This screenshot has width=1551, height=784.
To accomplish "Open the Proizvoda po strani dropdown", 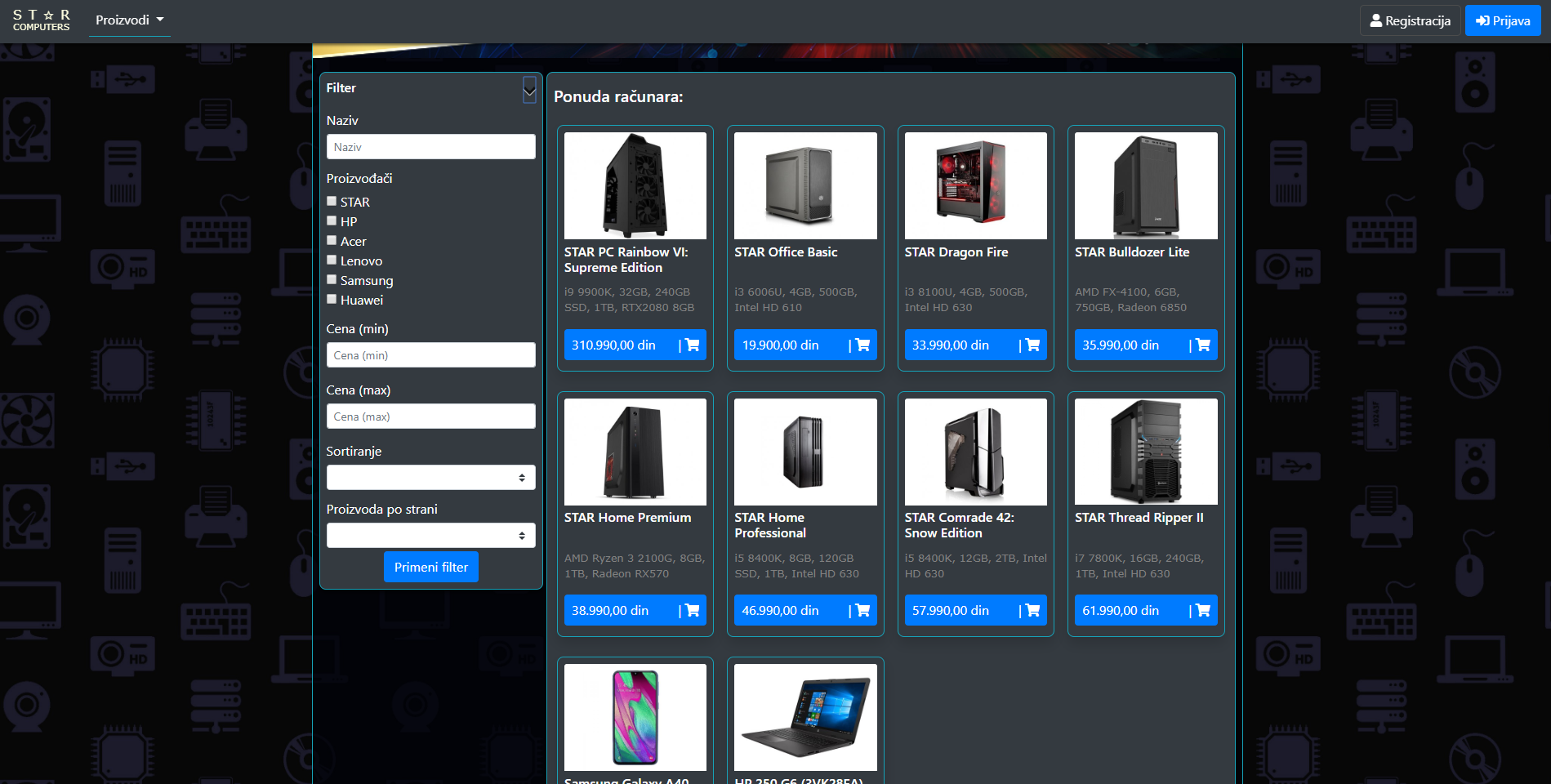I will (x=431, y=536).
